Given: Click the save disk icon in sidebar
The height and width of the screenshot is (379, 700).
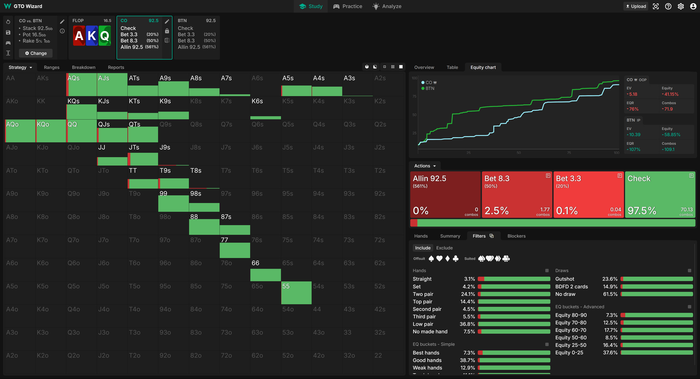Looking at the screenshot, I should [8, 32].
